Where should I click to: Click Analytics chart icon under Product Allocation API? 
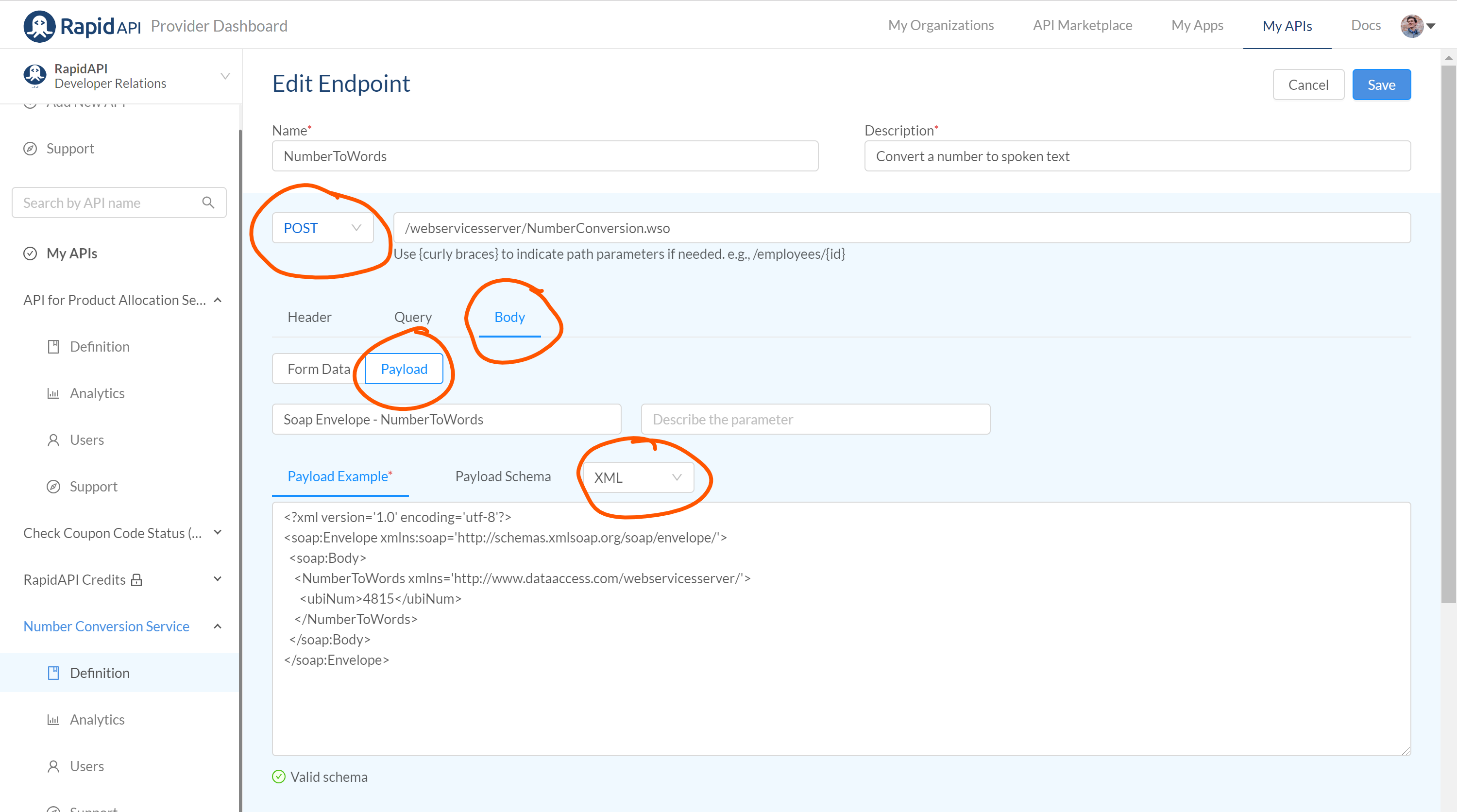tap(53, 393)
